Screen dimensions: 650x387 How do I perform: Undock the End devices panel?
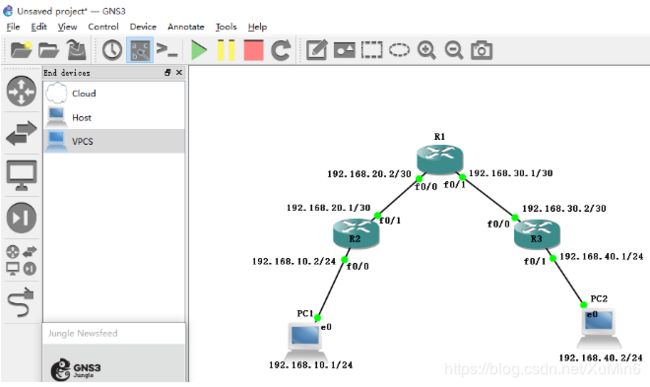pos(167,73)
